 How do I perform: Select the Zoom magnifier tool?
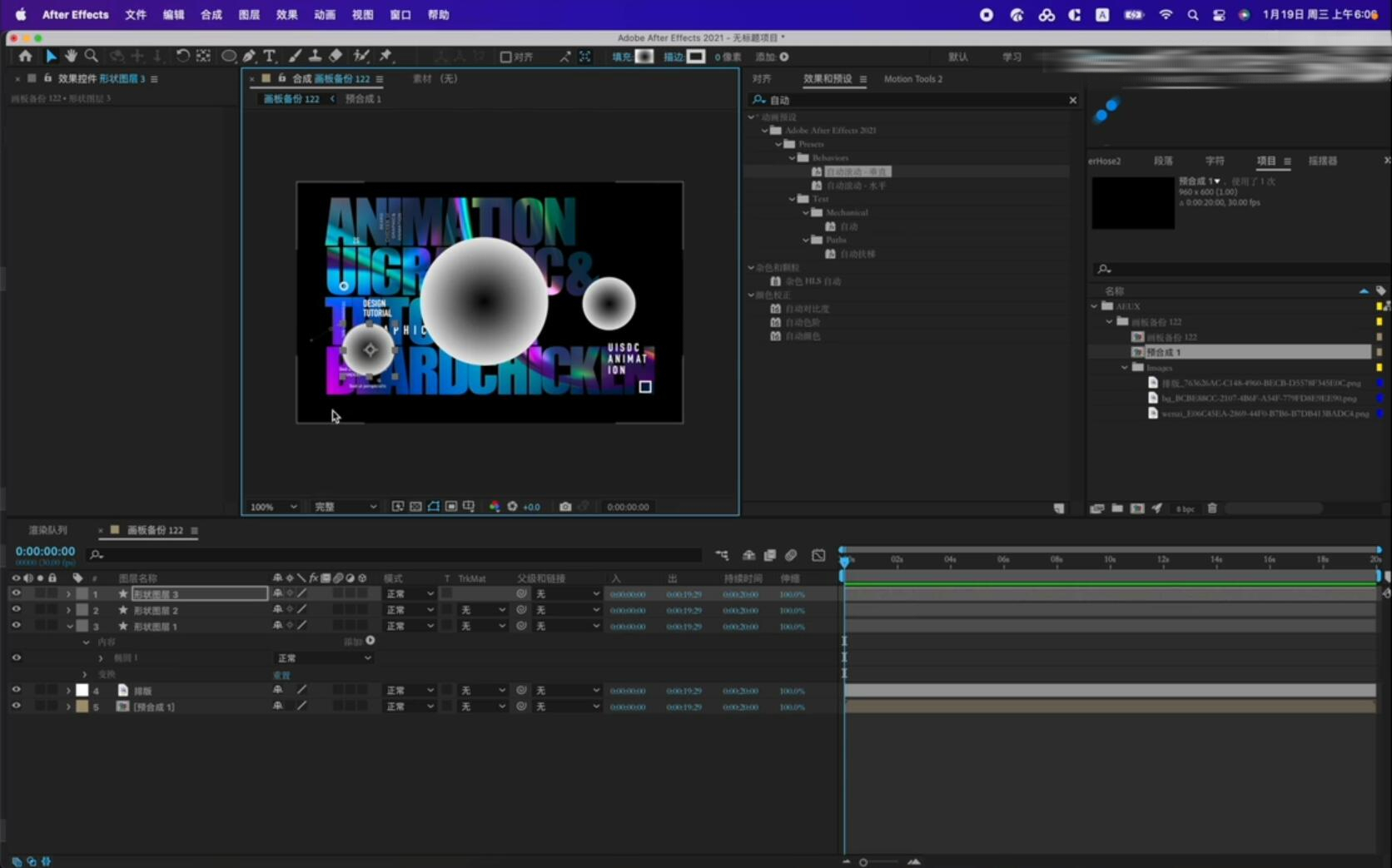coord(92,56)
